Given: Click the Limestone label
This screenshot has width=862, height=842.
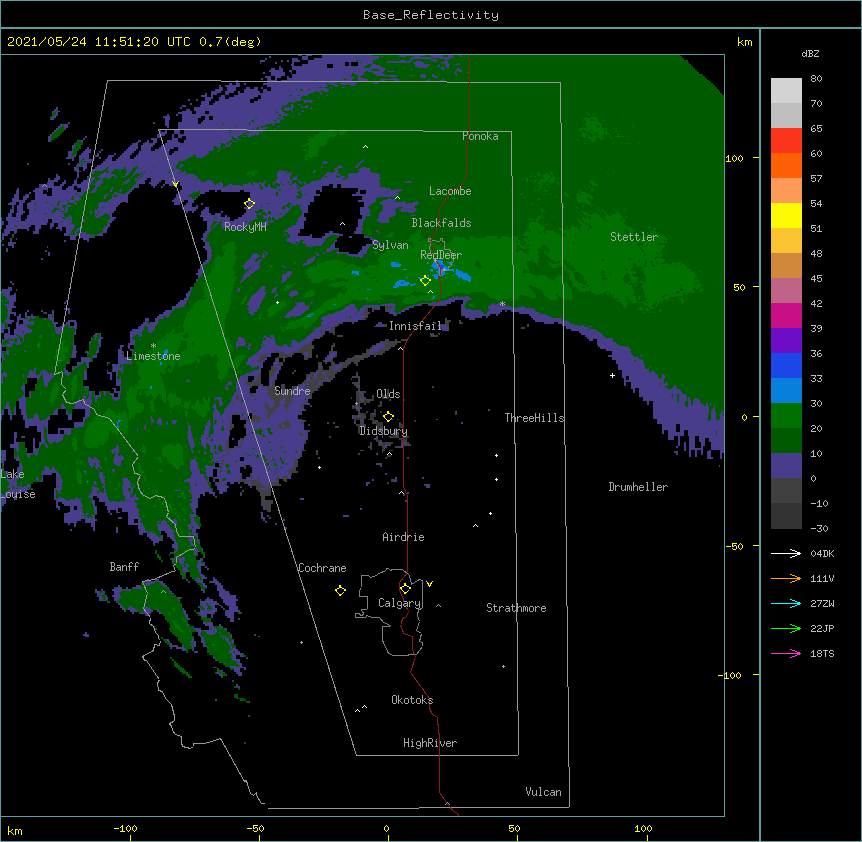Looking at the screenshot, I should pyautogui.click(x=153, y=356).
